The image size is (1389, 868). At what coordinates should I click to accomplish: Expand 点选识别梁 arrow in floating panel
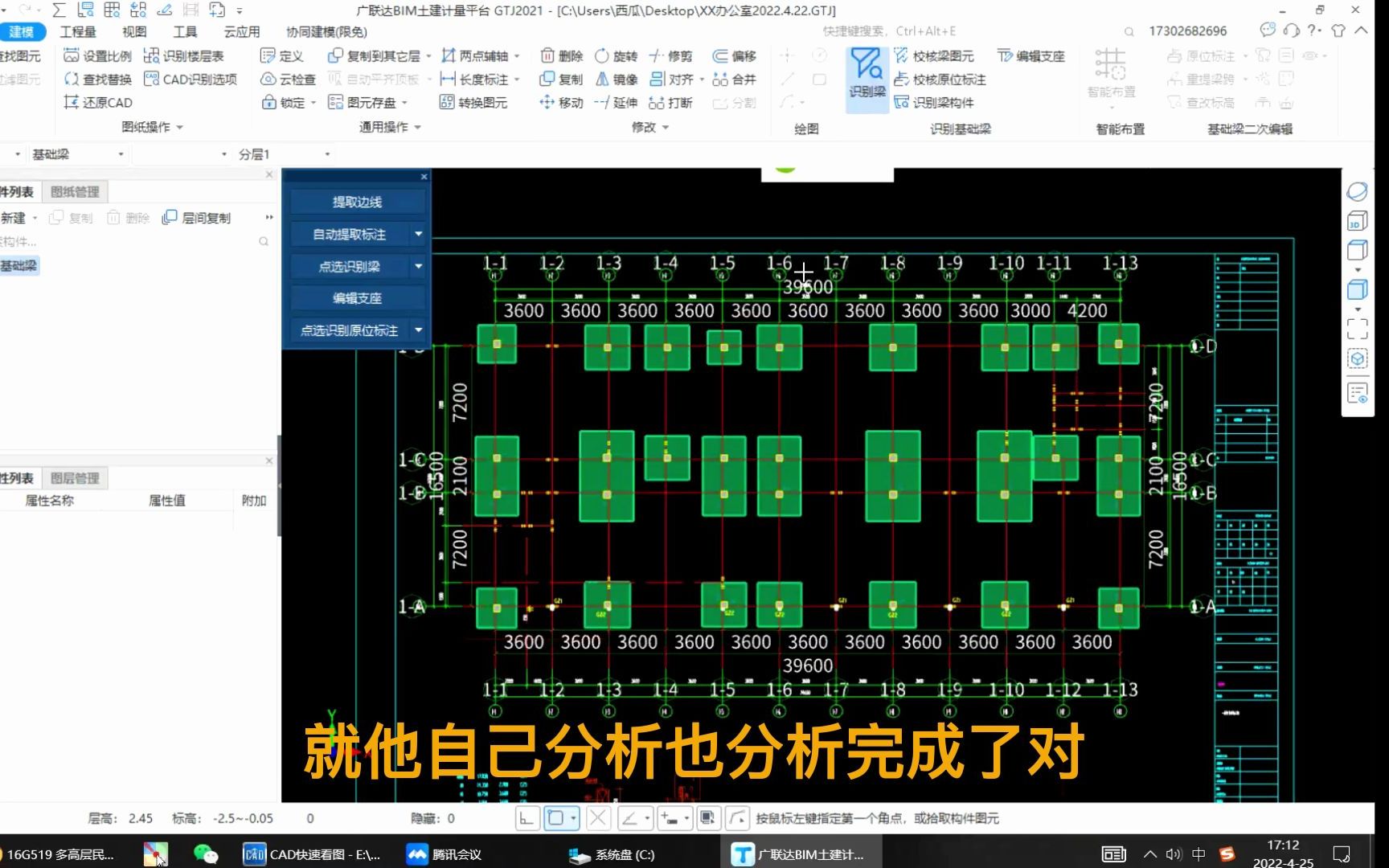point(418,266)
